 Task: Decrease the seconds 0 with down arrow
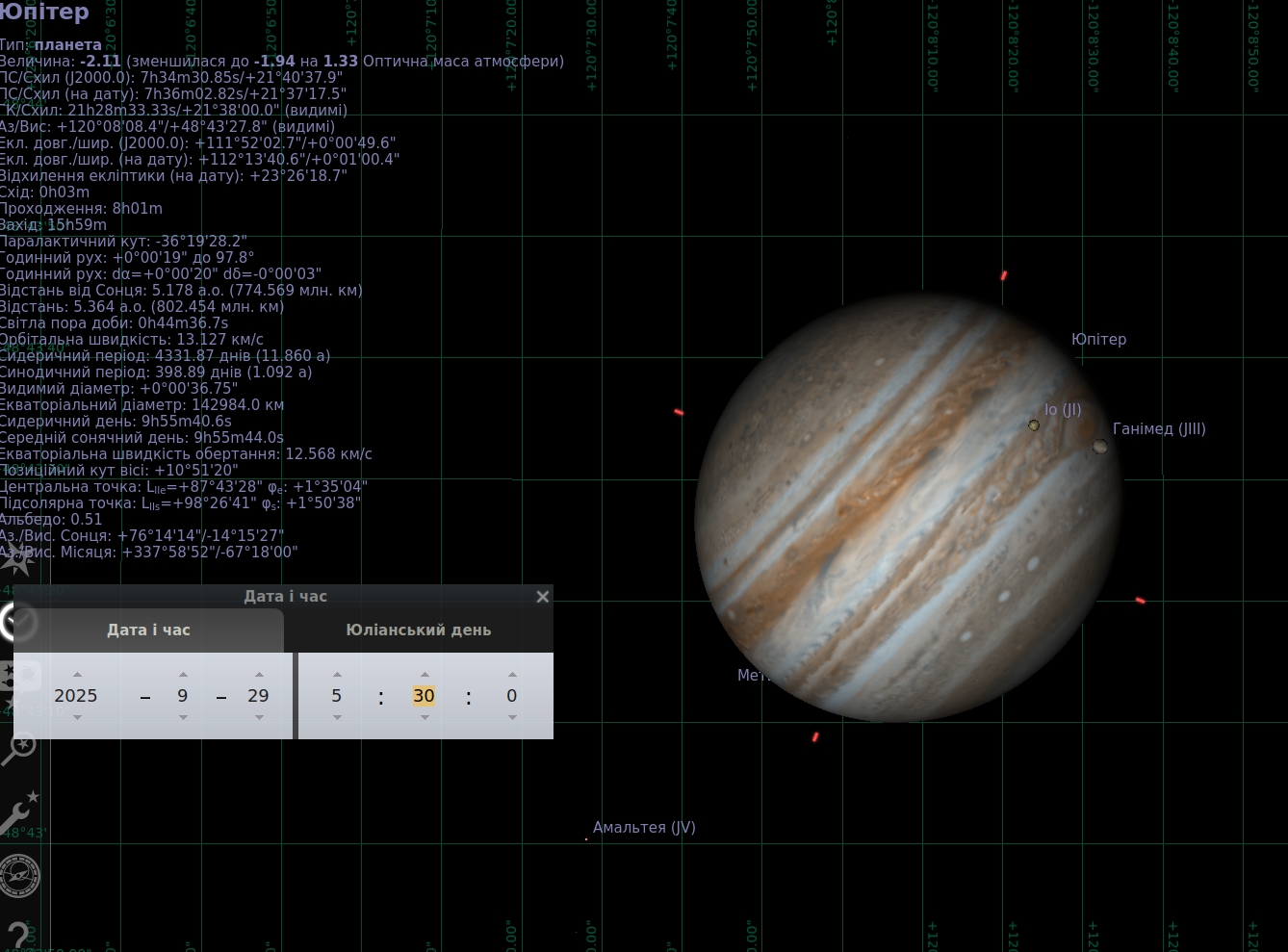pos(512,717)
